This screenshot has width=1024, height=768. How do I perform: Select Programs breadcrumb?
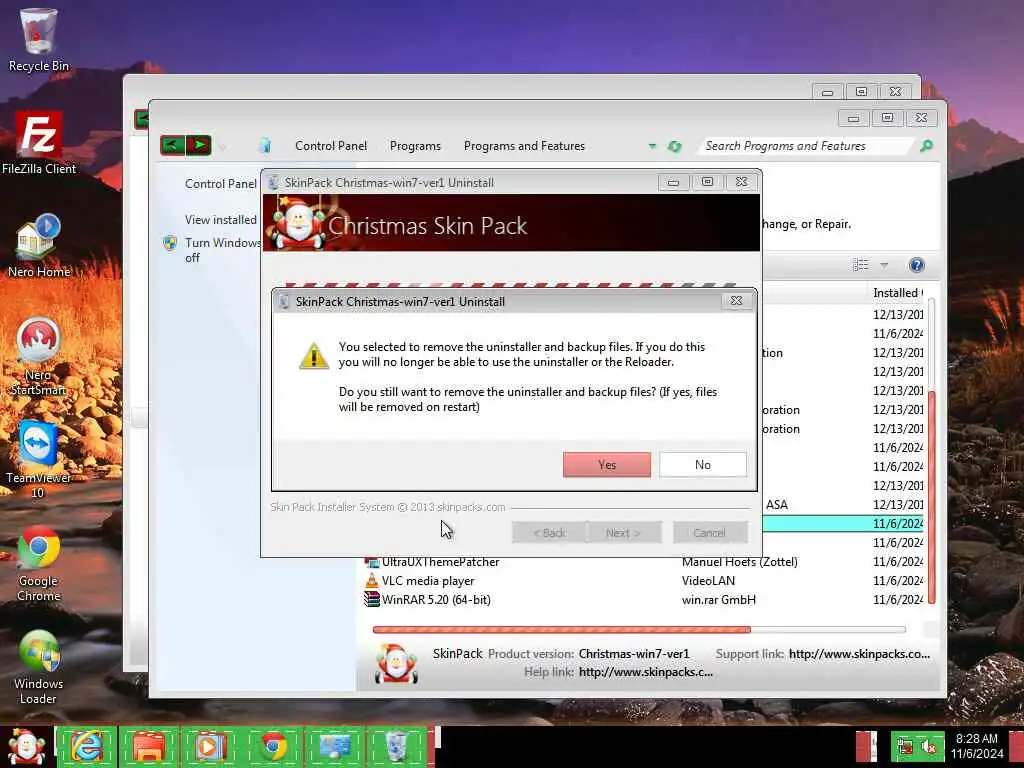tap(415, 146)
